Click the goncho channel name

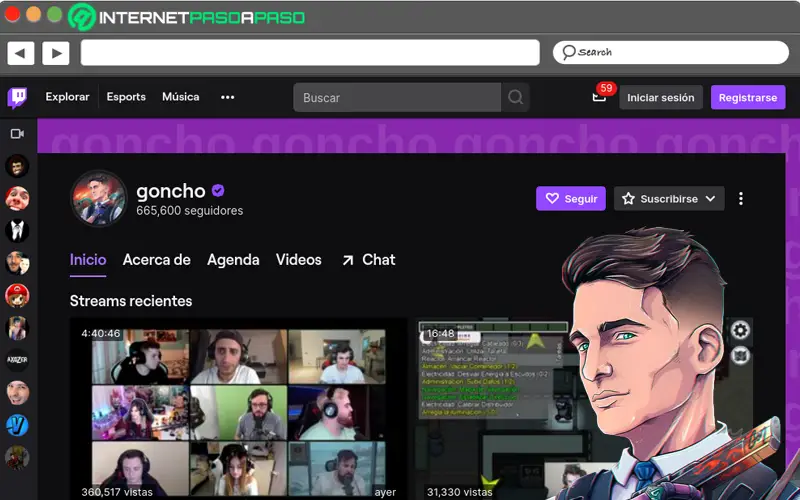(171, 191)
